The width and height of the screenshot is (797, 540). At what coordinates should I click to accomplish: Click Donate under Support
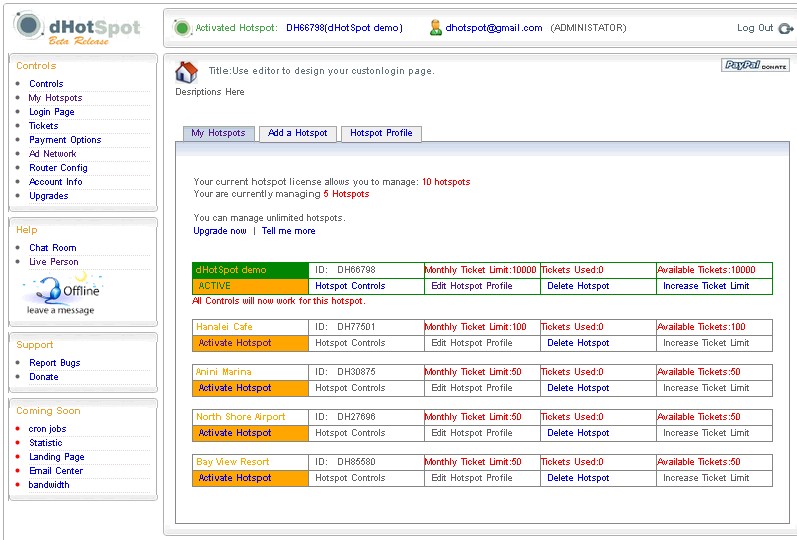point(44,377)
